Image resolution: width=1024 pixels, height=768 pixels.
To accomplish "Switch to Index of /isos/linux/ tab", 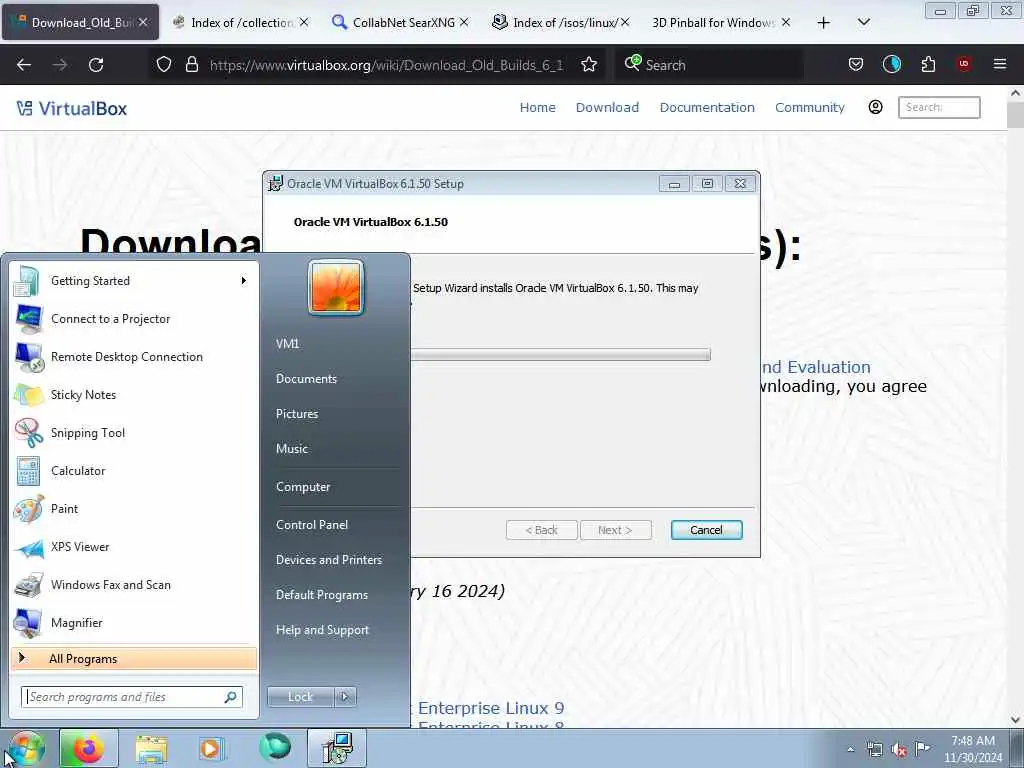I will 560,22.
